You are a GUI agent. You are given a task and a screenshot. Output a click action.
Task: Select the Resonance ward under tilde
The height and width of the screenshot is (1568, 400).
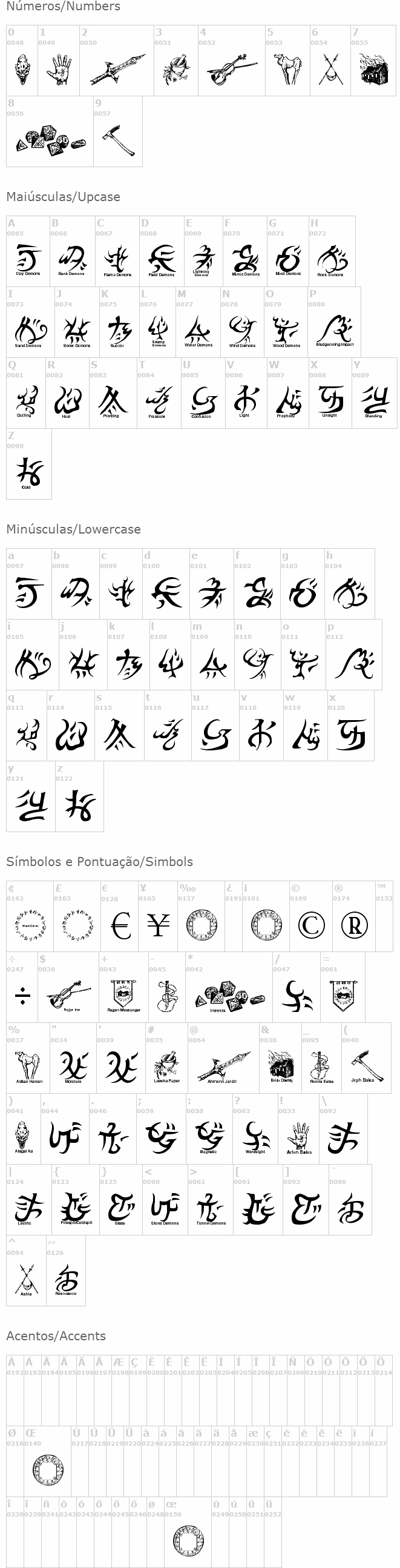tap(65, 1280)
